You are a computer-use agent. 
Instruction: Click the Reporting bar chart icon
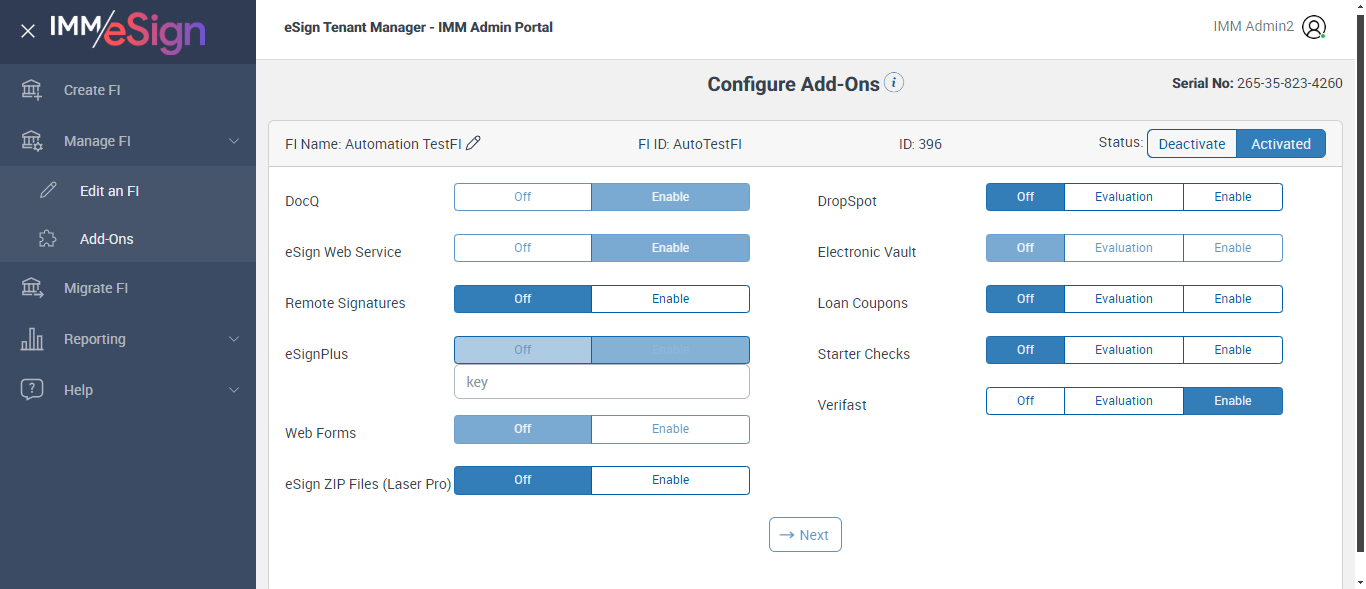32,339
